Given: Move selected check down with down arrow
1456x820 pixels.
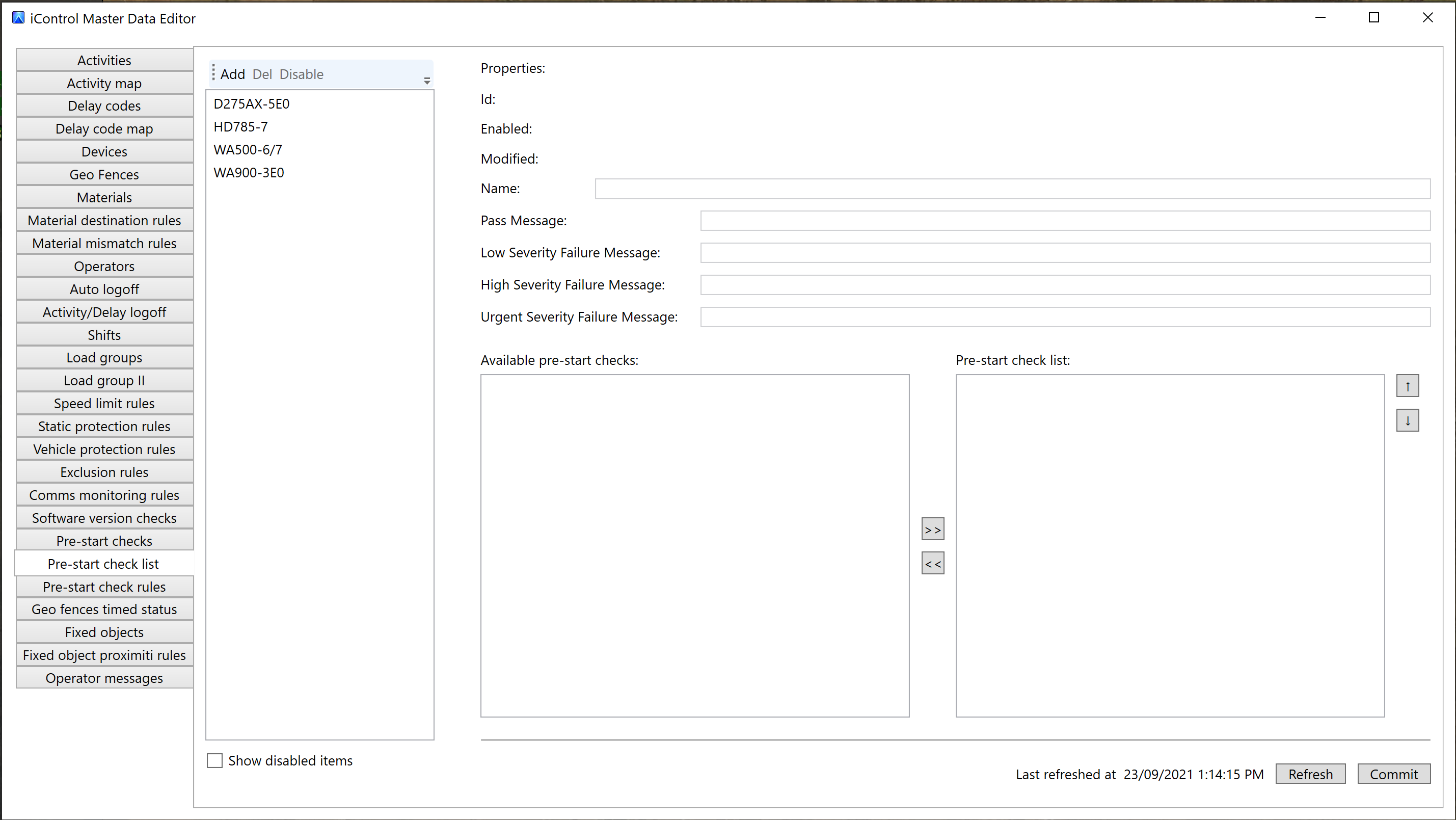Looking at the screenshot, I should pyautogui.click(x=1408, y=421).
